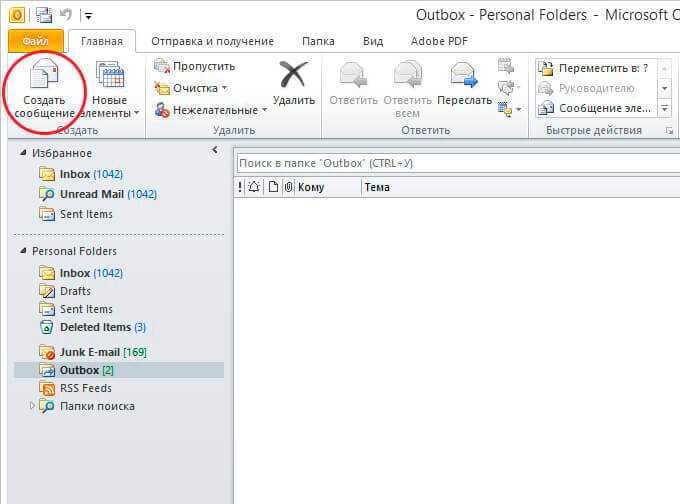Viewport: 680px width, 504px height.
Task: Open Нежелательные junk dropdown
Action: (x=211, y=110)
